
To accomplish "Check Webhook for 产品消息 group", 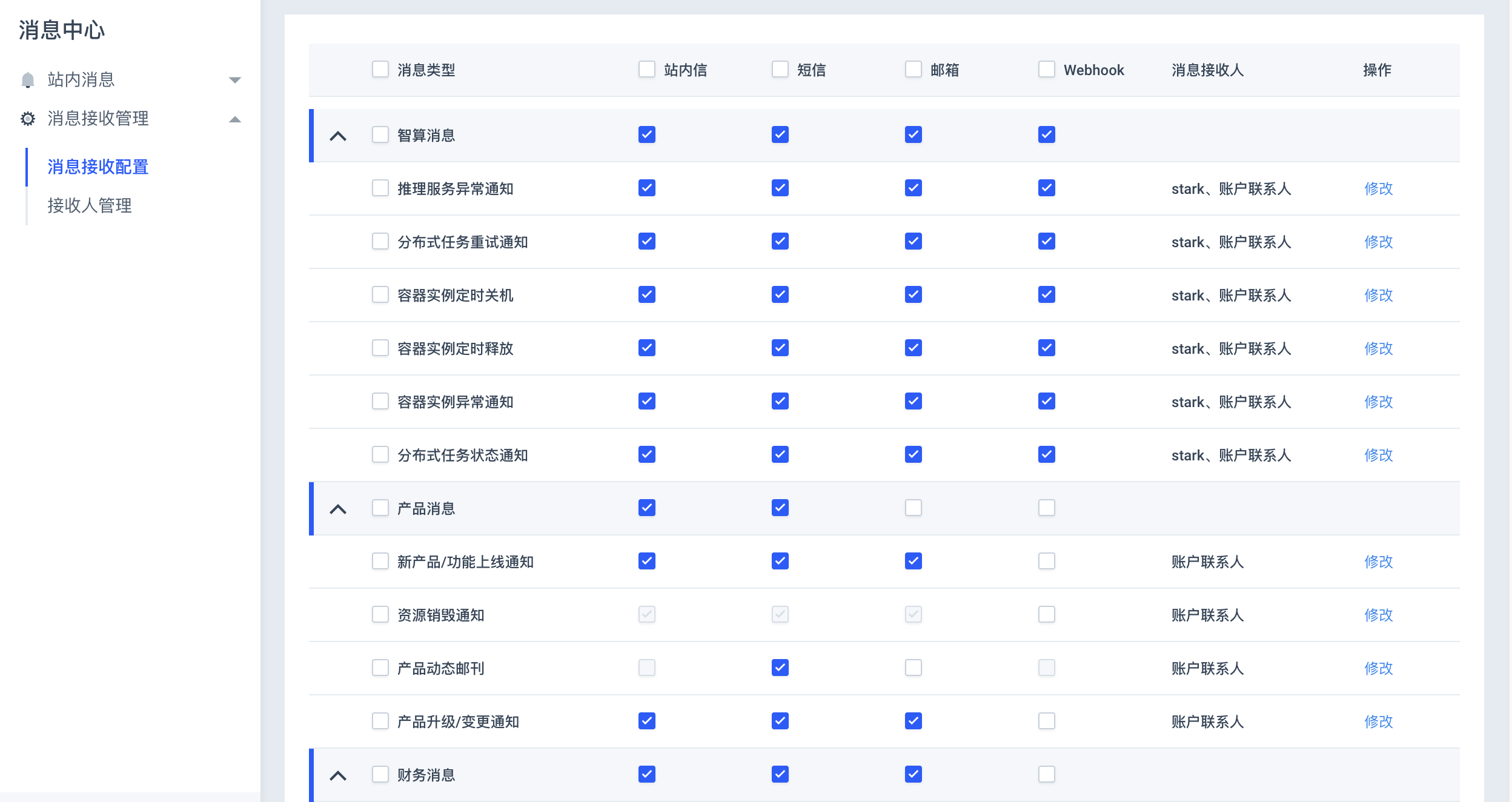I will click(1047, 508).
